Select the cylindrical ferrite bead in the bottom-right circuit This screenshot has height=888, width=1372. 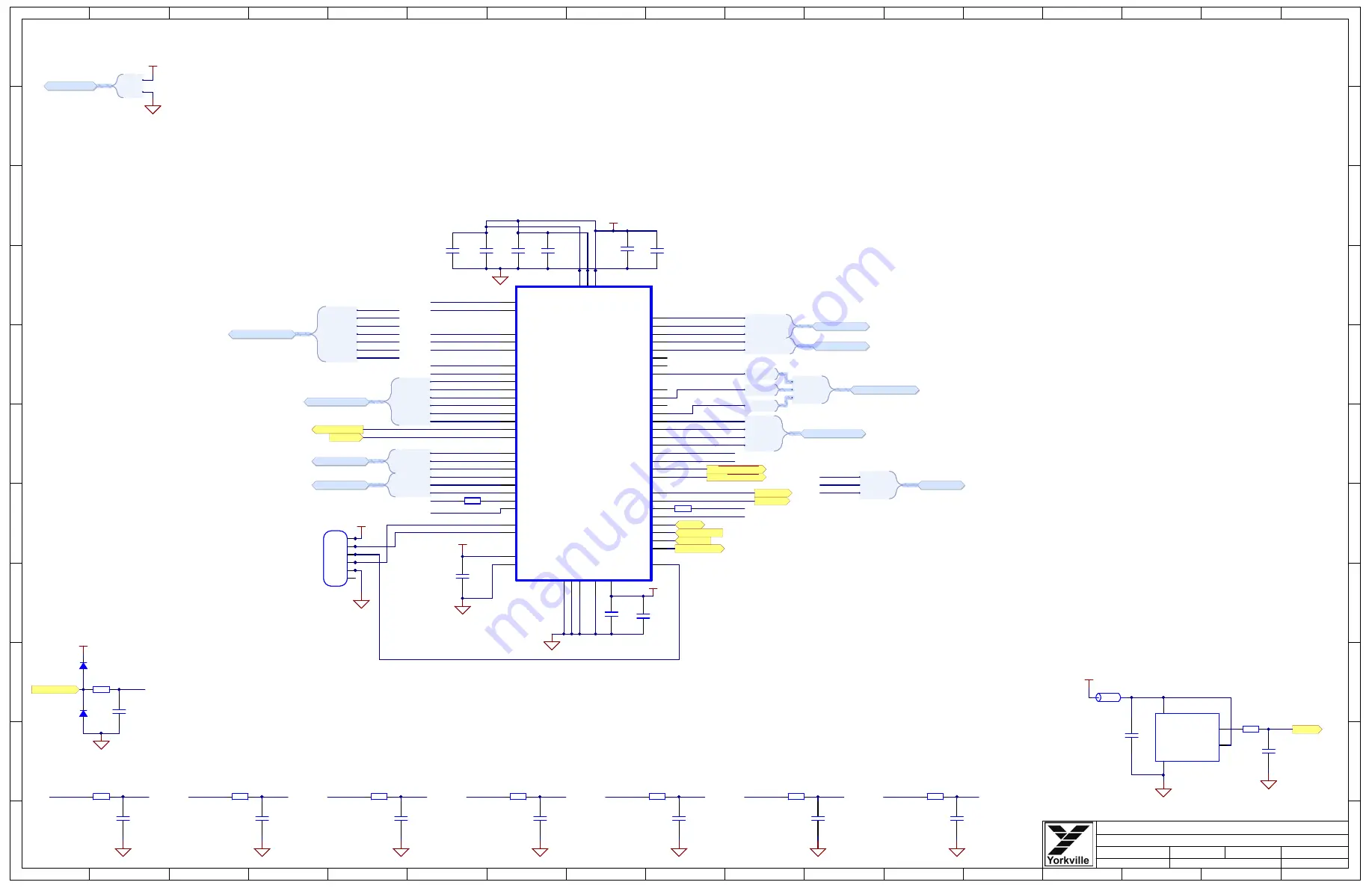tap(1108, 697)
